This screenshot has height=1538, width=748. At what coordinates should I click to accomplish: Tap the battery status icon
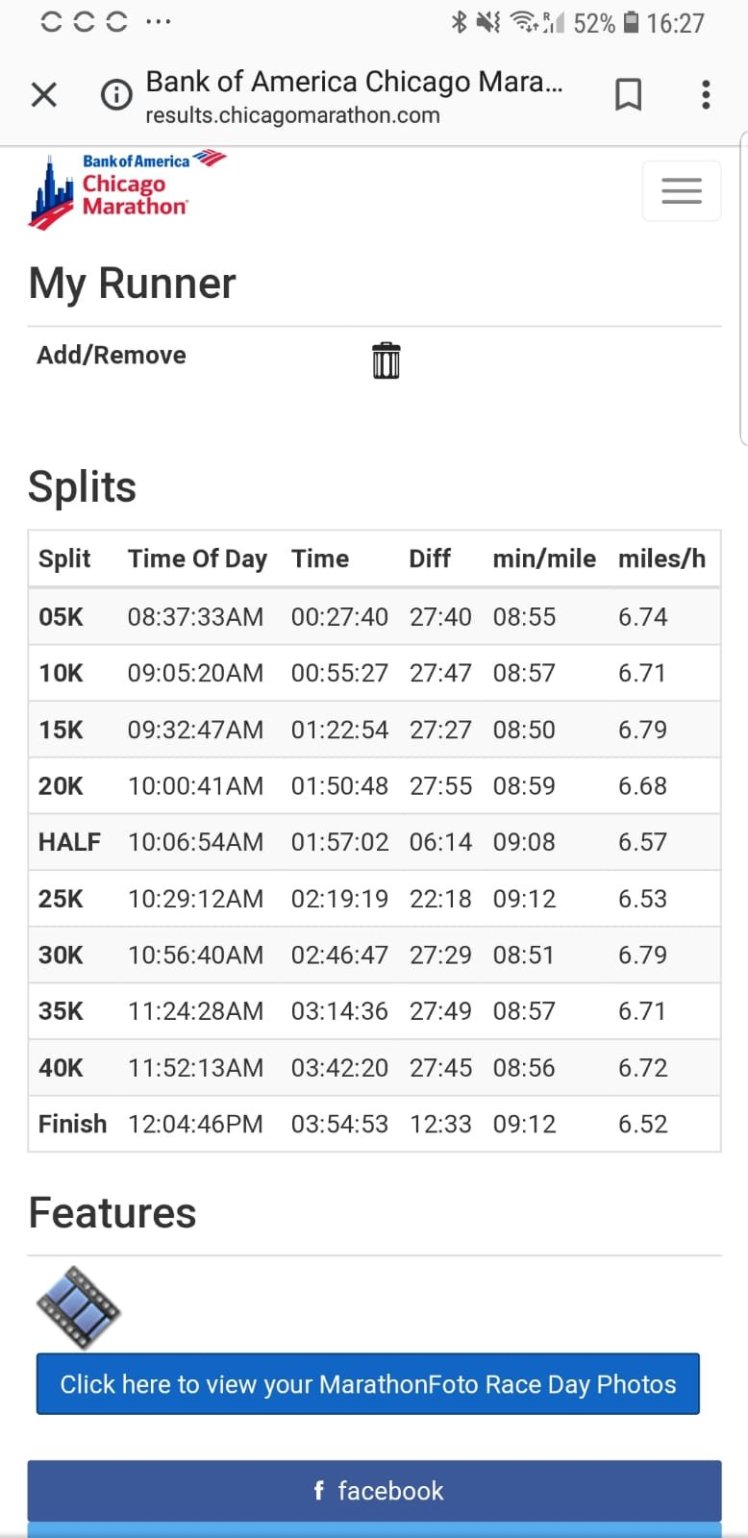(x=631, y=23)
